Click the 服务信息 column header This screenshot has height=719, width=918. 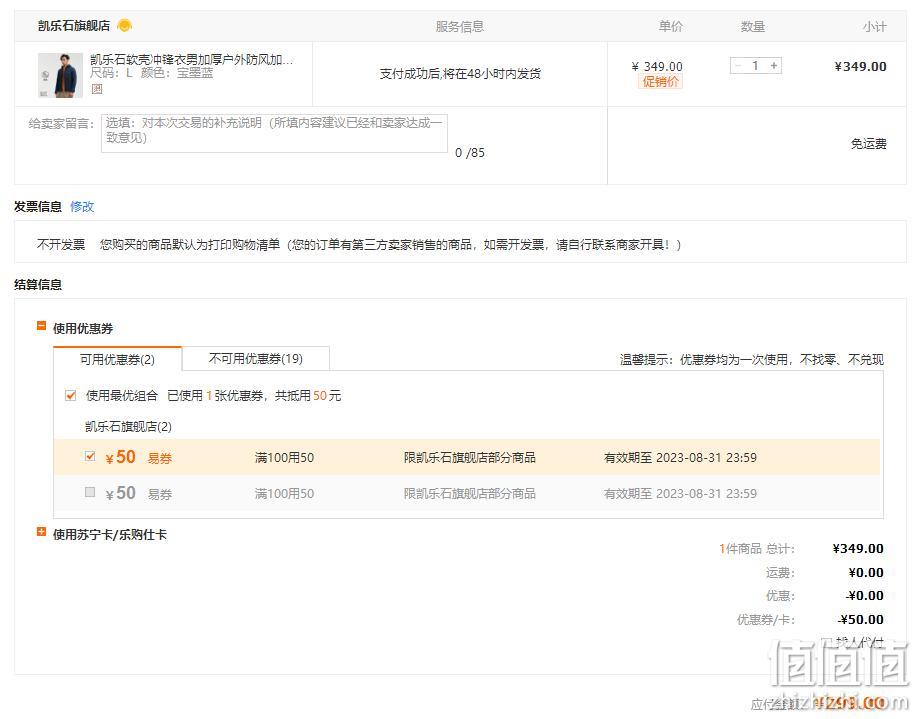460,26
